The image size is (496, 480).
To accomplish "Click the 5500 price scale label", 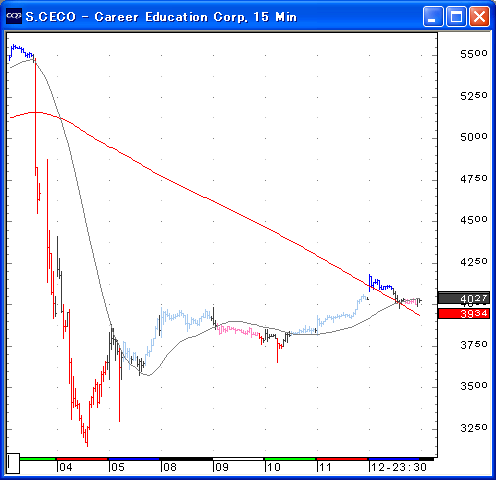I will pyautogui.click(x=474, y=54).
